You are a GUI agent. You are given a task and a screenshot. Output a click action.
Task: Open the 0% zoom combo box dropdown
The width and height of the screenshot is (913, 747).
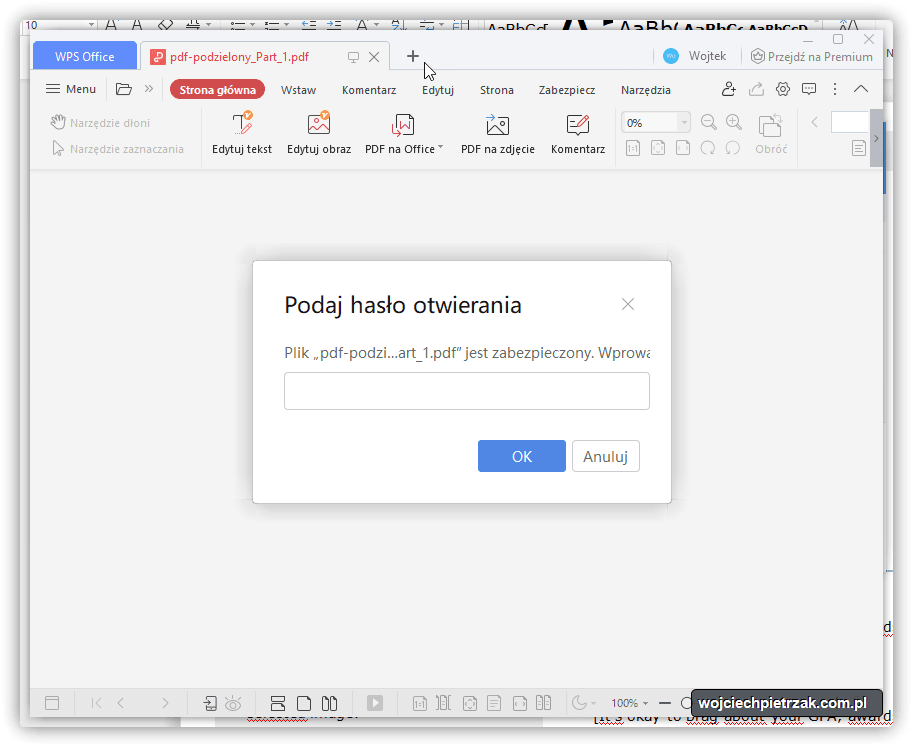pyautogui.click(x=684, y=123)
